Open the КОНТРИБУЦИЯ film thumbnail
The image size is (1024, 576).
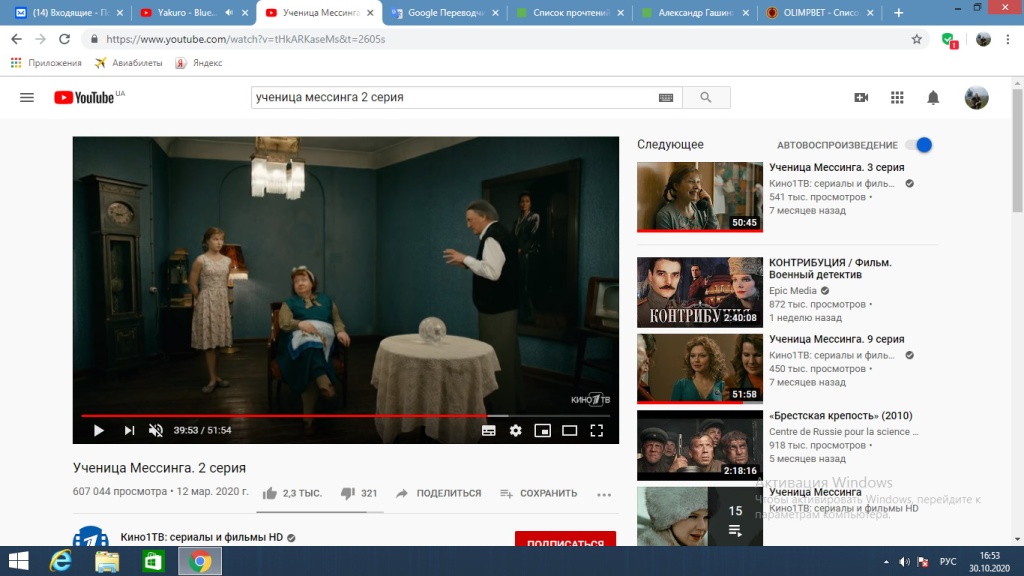699,293
